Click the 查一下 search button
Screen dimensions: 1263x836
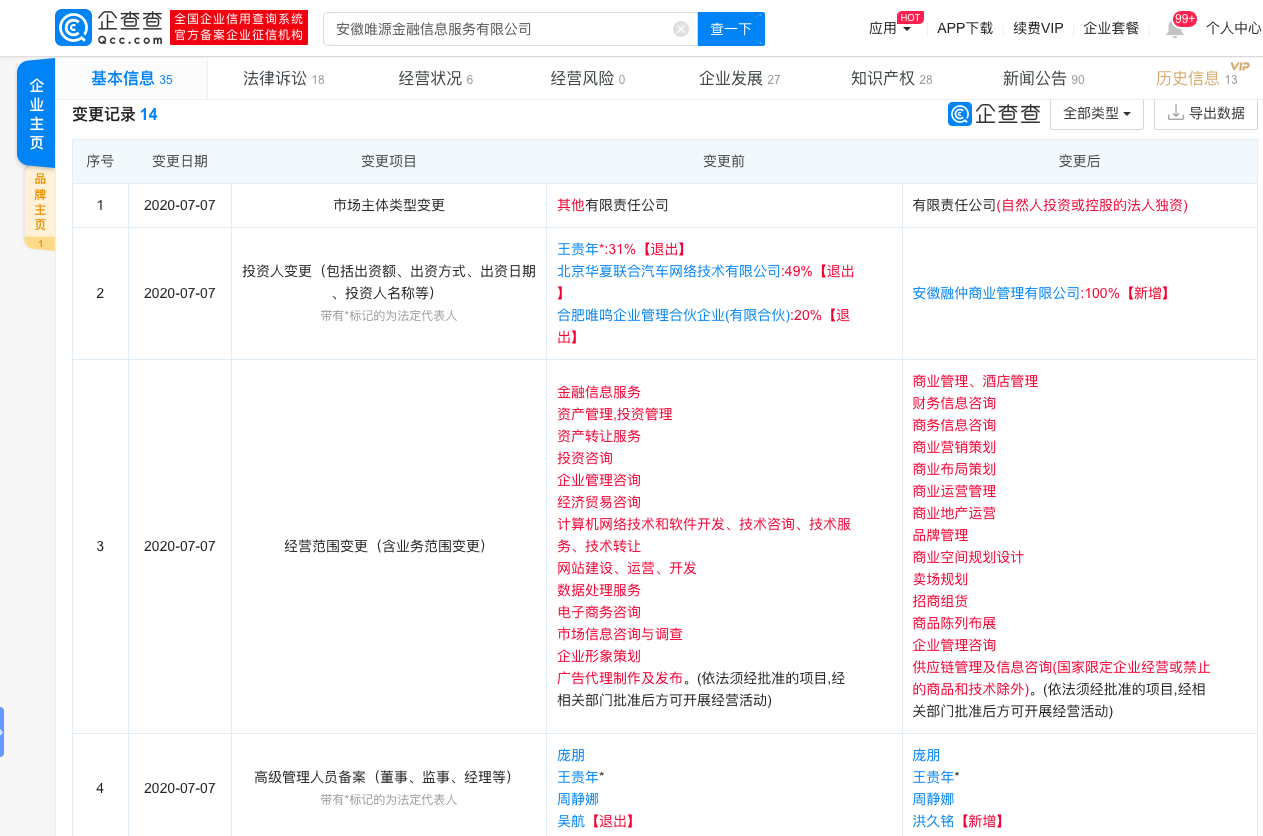[731, 29]
